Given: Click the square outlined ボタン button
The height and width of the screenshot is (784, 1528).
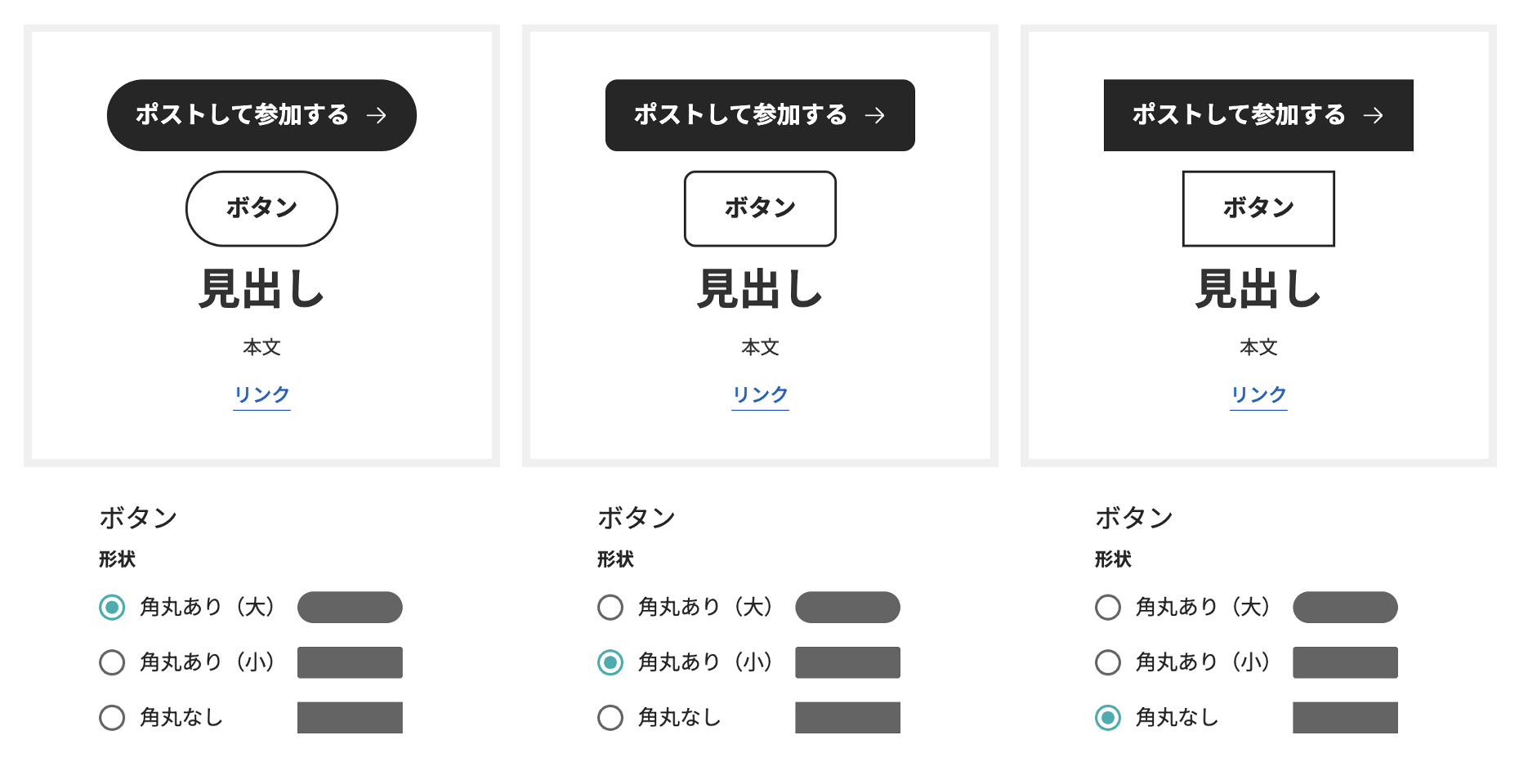Looking at the screenshot, I should point(1258,208).
